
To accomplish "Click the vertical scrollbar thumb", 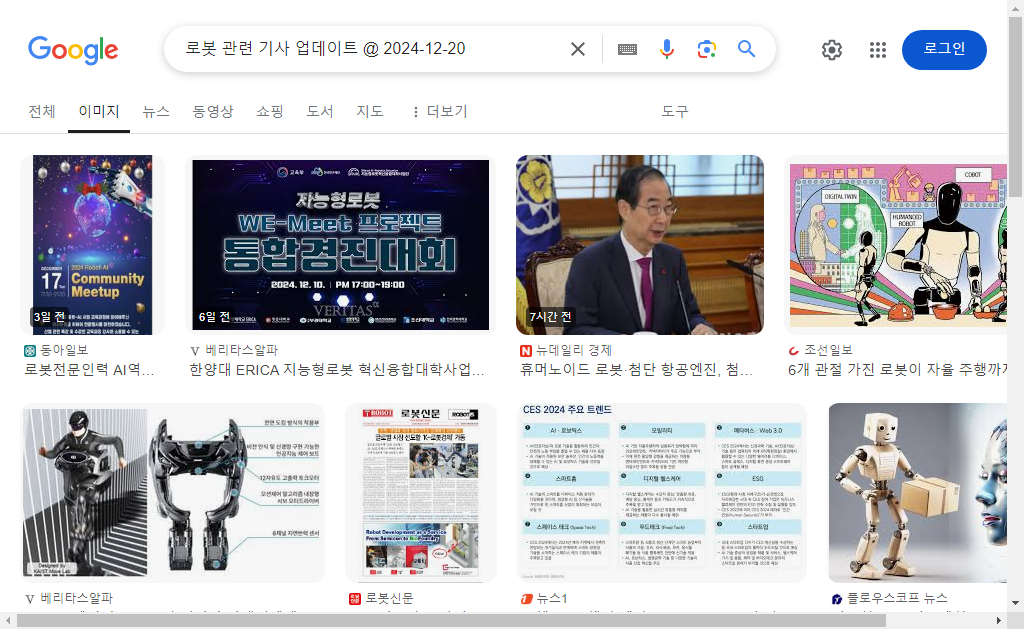I will (x=1016, y=106).
